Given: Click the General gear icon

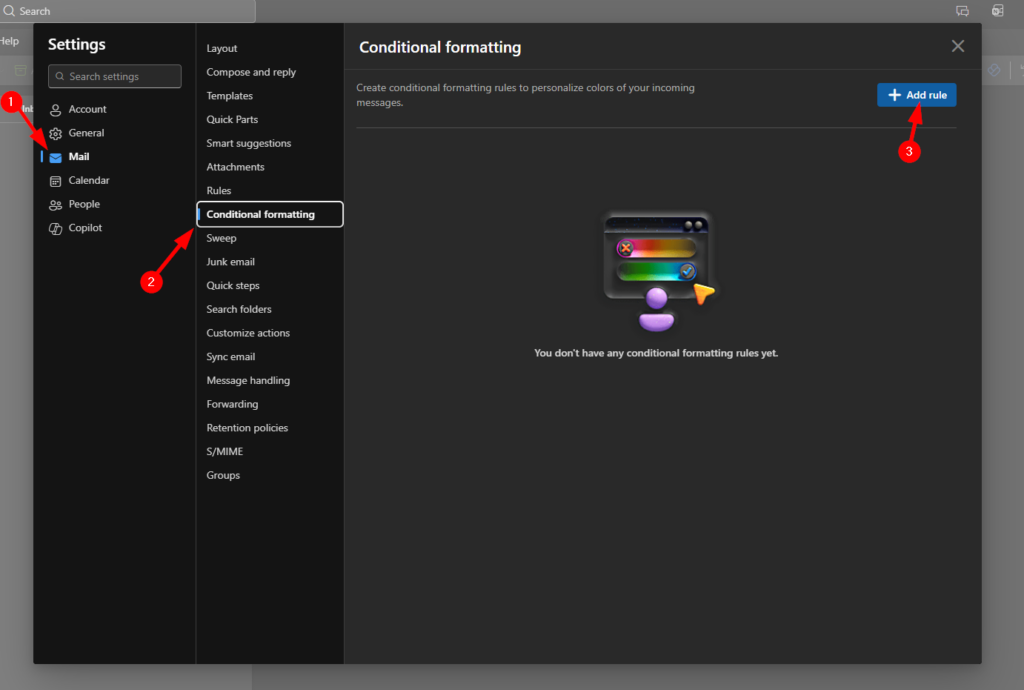Looking at the screenshot, I should (56, 134).
